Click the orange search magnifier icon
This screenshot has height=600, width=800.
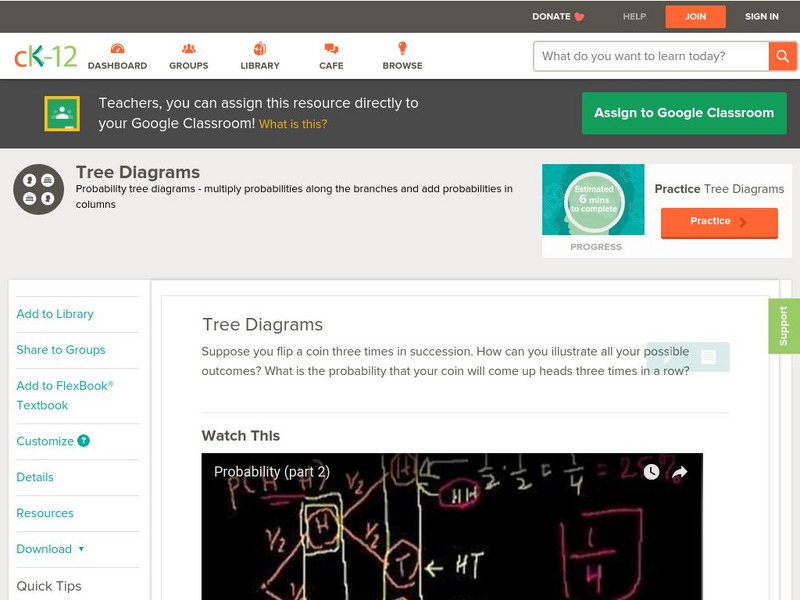click(783, 56)
